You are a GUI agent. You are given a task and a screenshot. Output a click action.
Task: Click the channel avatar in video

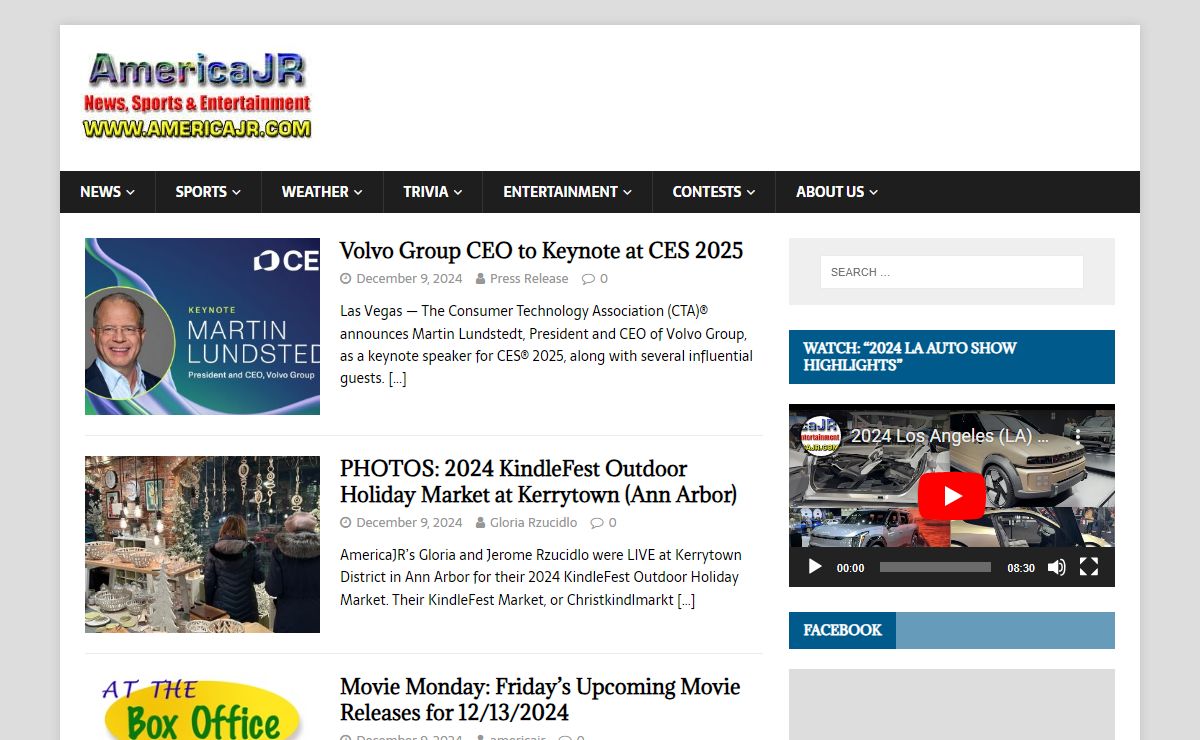click(820, 436)
